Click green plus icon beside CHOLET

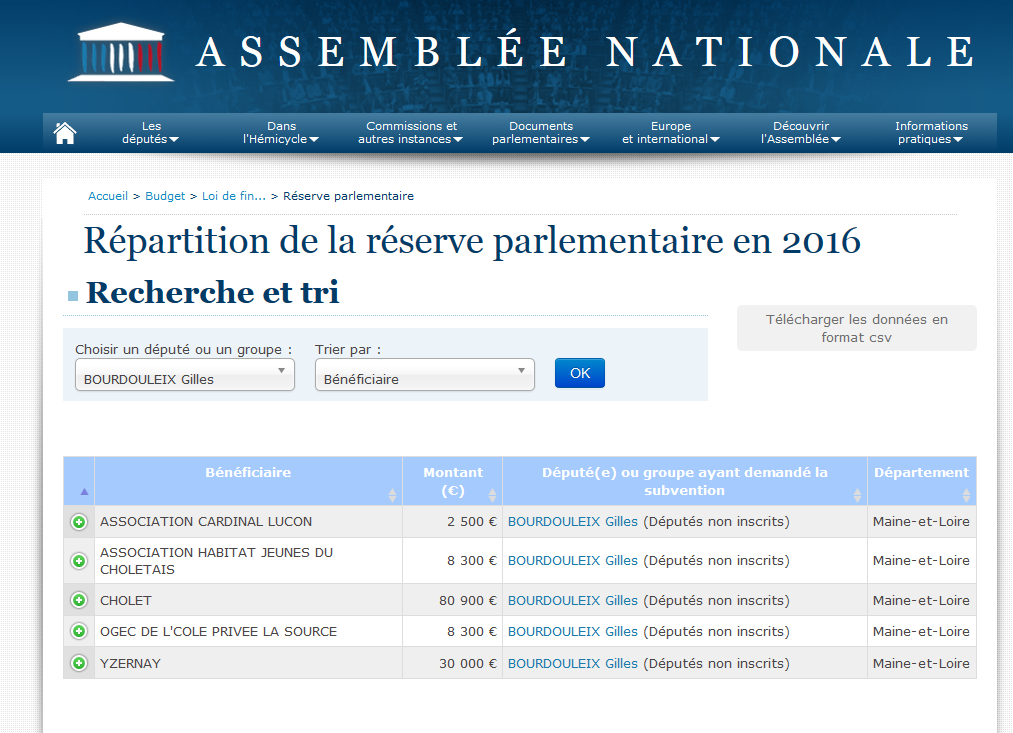[79, 600]
